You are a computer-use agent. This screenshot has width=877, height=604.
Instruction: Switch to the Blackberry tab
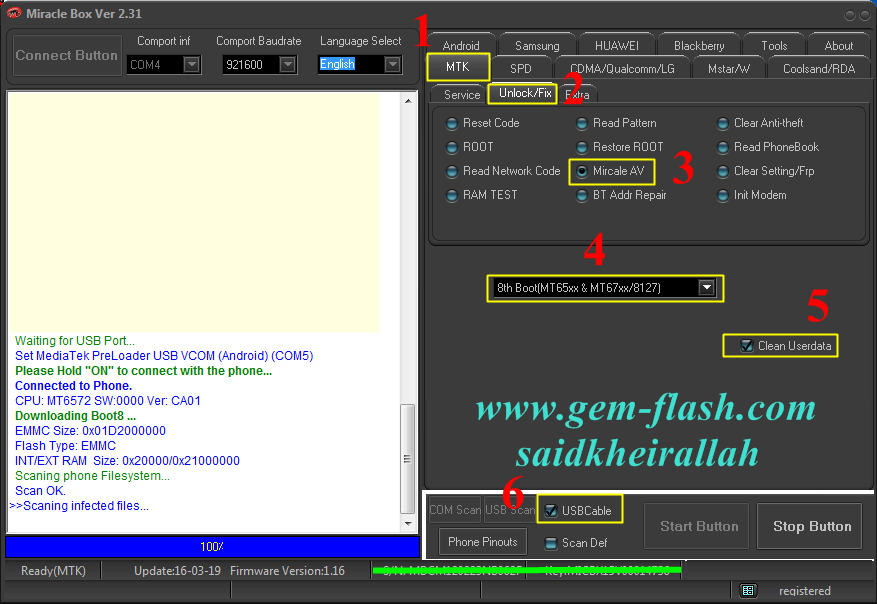point(699,45)
